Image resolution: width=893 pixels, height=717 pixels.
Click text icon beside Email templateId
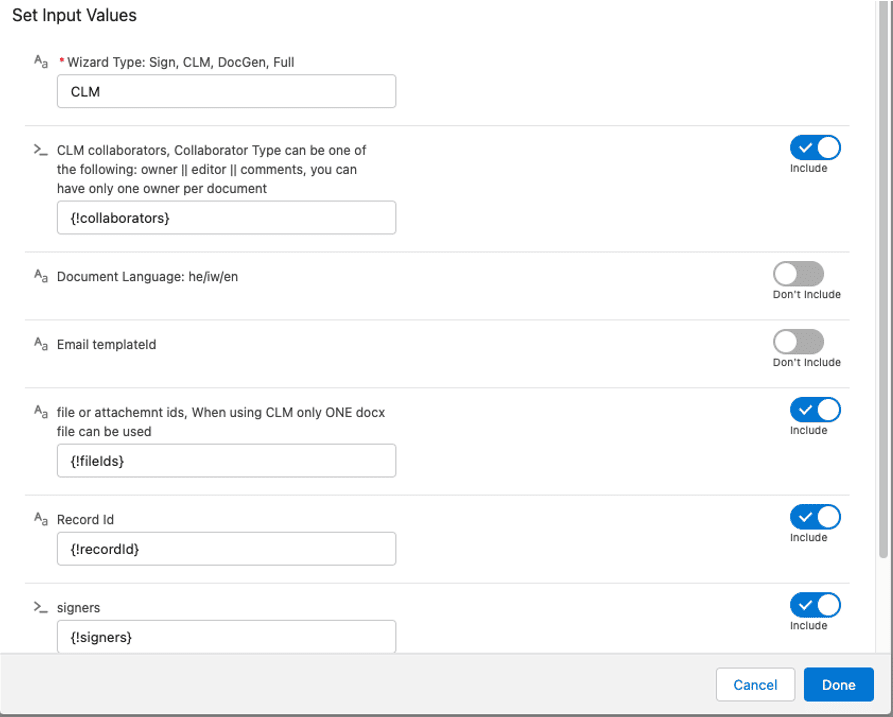[41, 345]
